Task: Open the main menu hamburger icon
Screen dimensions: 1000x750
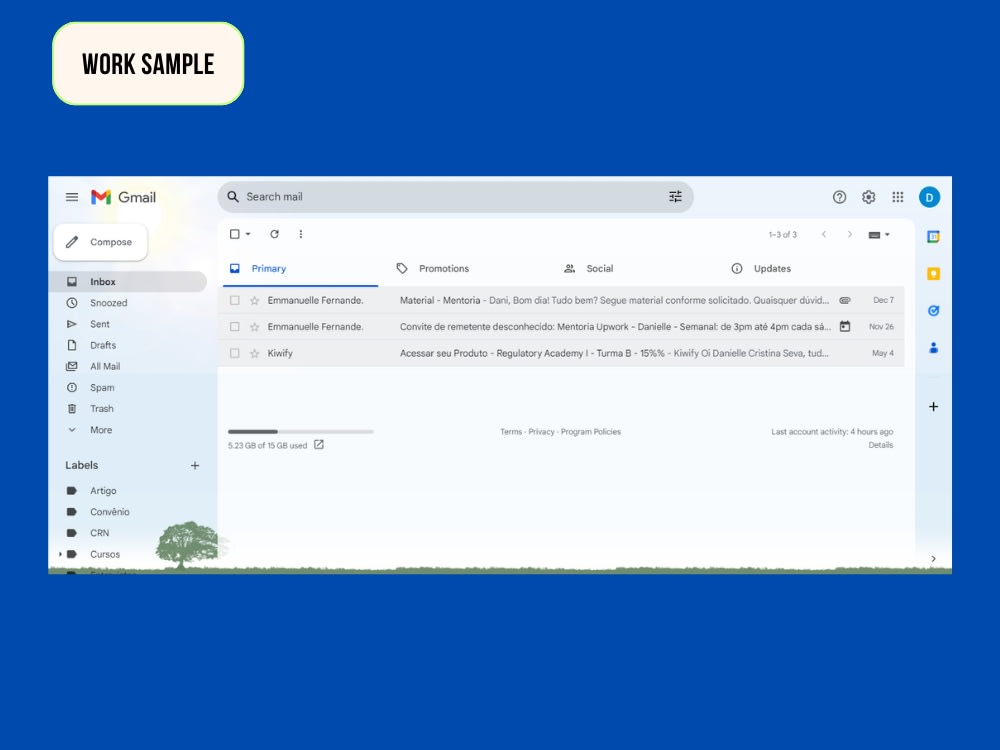Action: (x=71, y=197)
